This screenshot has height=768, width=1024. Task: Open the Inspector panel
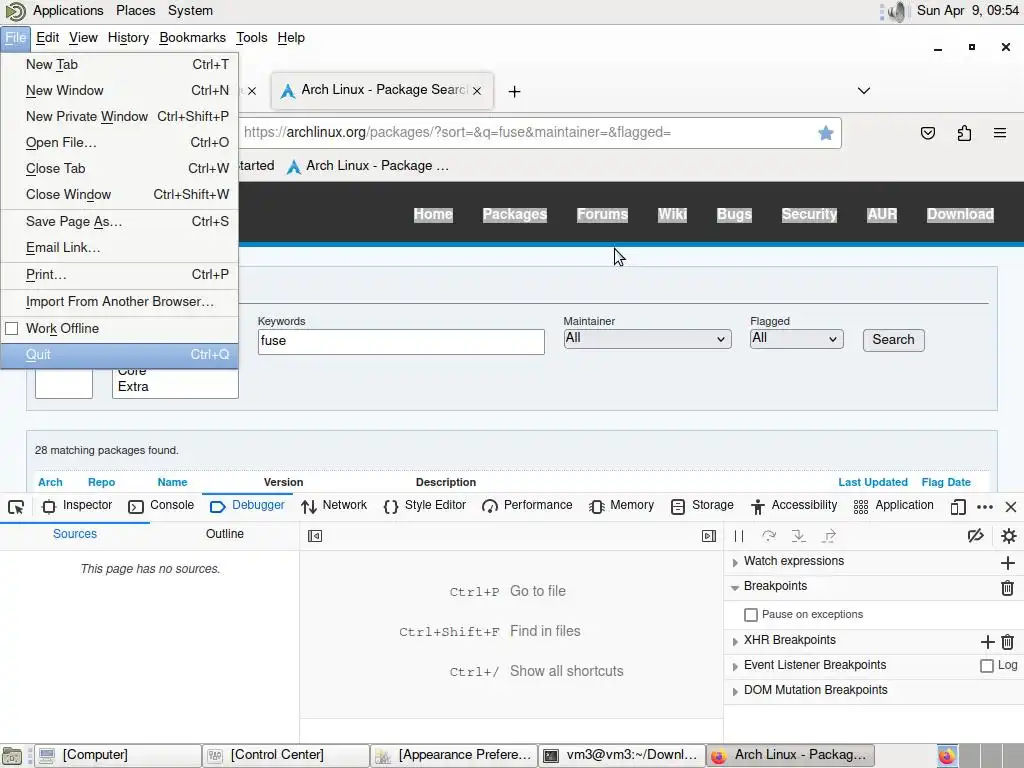[x=76, y=505]
